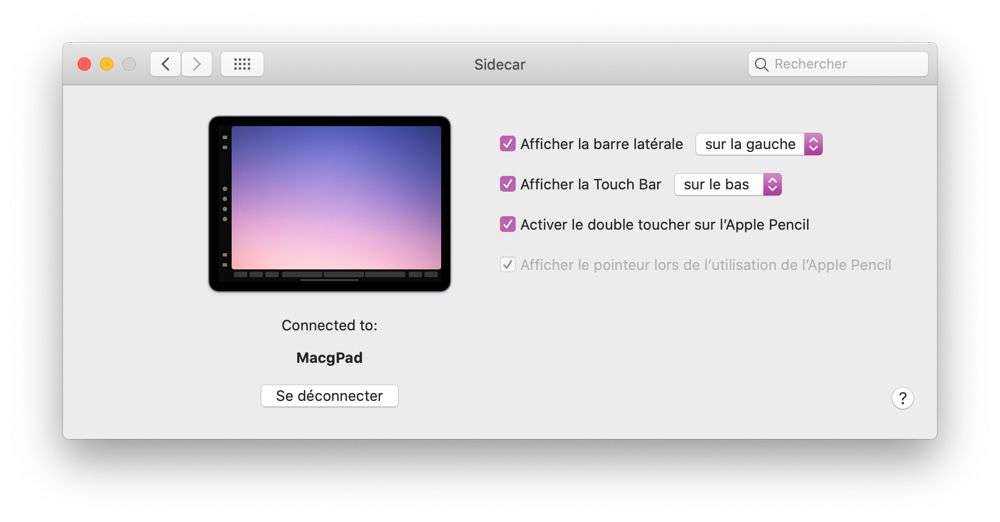Image resolution: width=1000 pixels, height=522 pixels.
Task: Go back with the left chevron button
Action: [166, 64]
